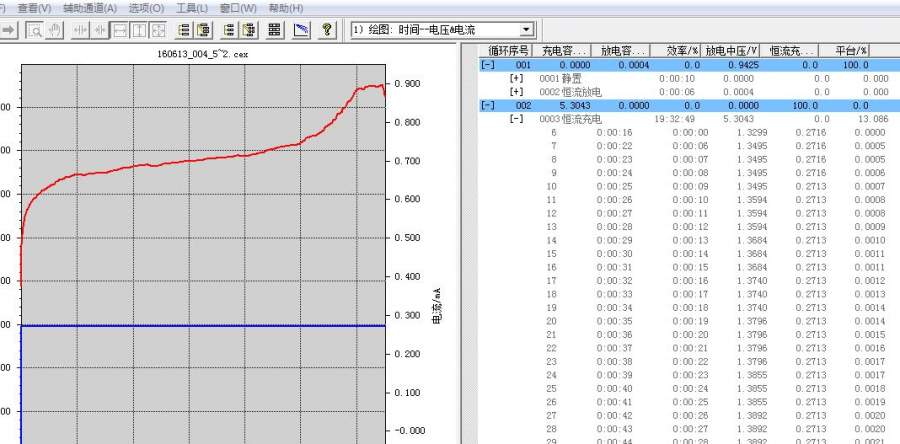The image size is (900, 444).
Task: Select data record row 25
Action: [689, 389]
